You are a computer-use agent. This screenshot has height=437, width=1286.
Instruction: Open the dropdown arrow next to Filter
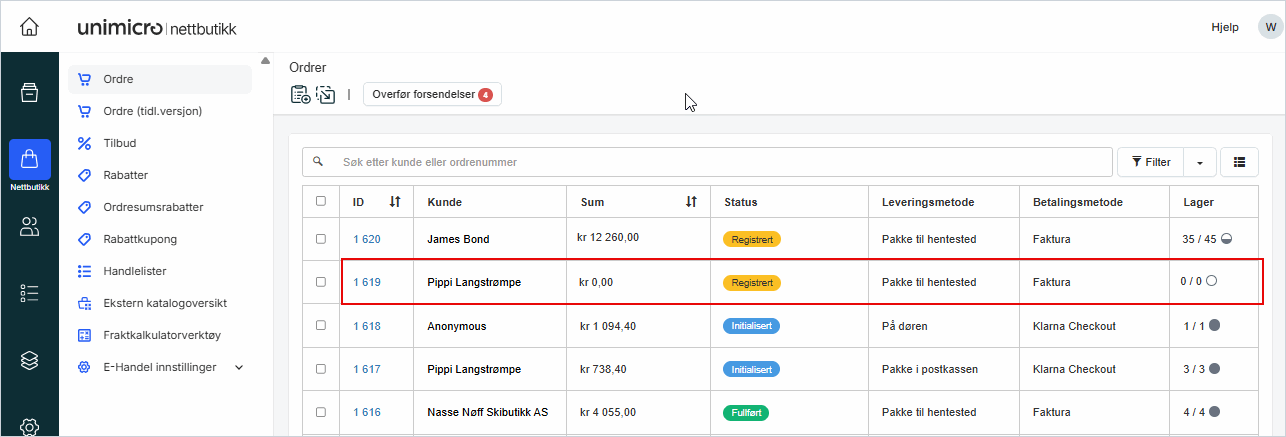pos(1200,162)
